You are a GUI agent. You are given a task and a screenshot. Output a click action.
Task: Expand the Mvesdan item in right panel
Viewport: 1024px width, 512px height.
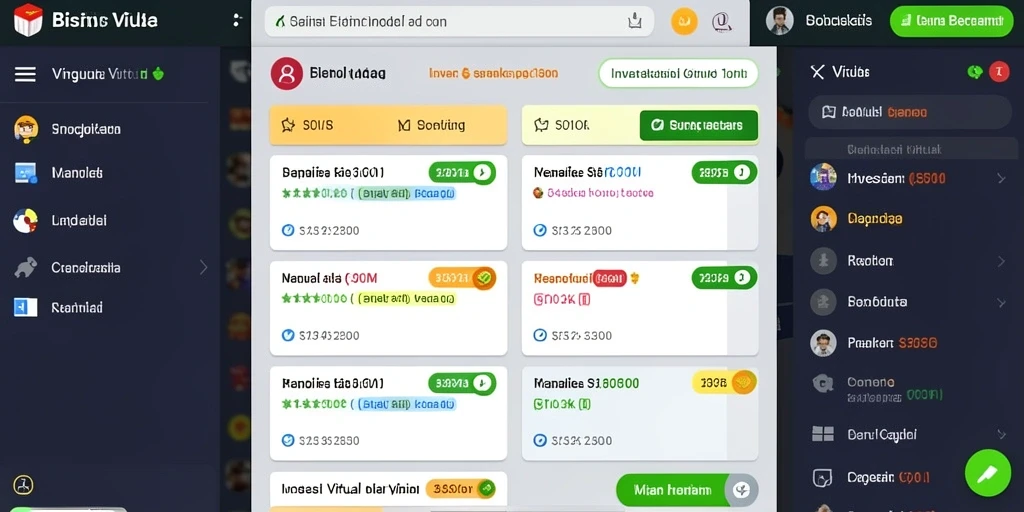coord(1001,178)
